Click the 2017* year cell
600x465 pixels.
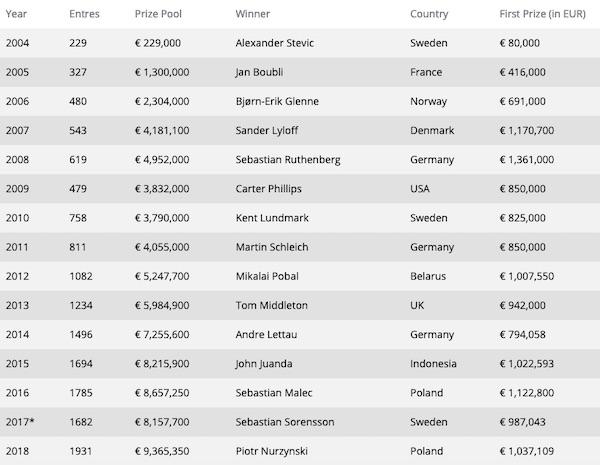click(20, 422)
